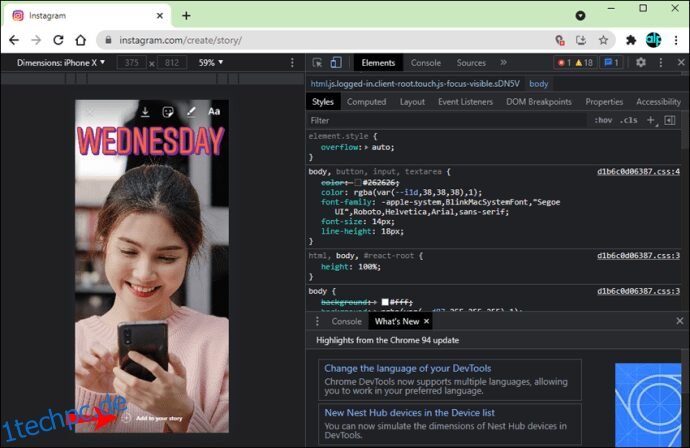Open the Chrome profile avatar
Image resolution: width=690 pixels, height=448 pixels.
[x=653, y=40]
